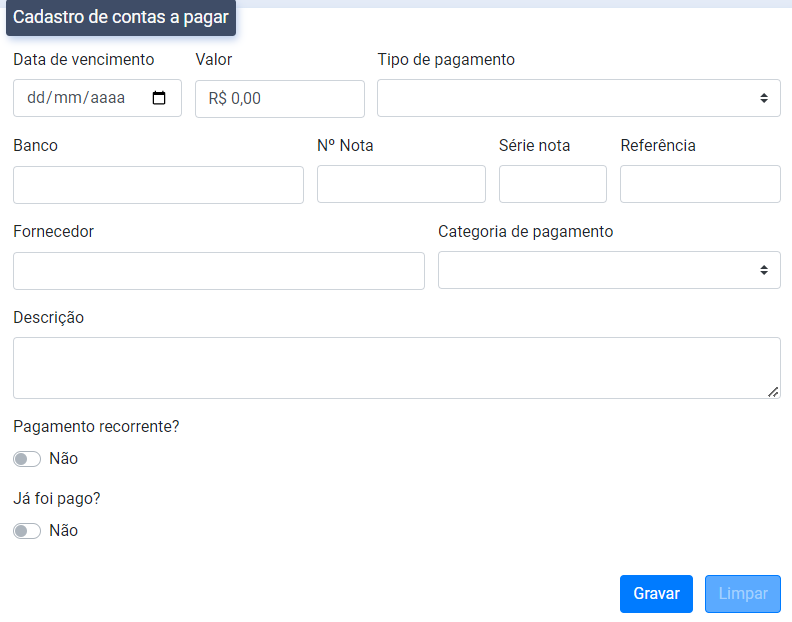Grab the Descrição textarea resize handle
This screenshot has height=622, width=792.
[773, 392]
